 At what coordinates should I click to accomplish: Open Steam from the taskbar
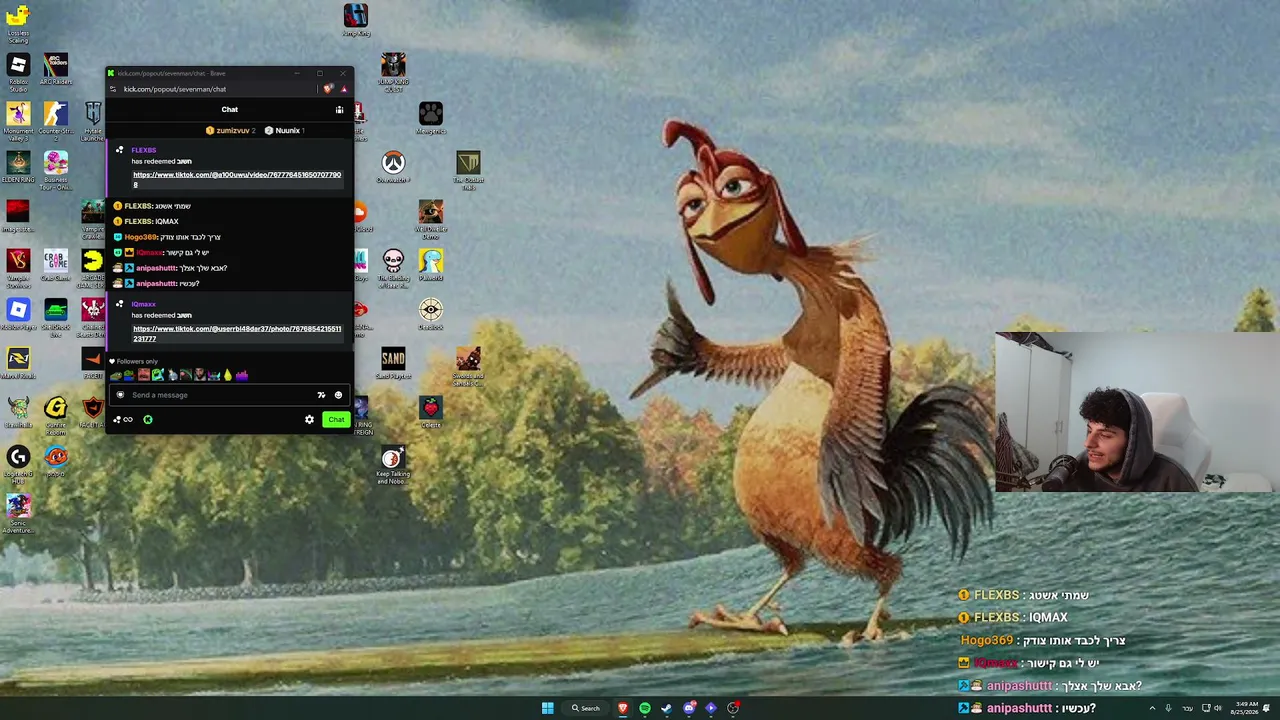pyautogui.click(x=667, y=708)
